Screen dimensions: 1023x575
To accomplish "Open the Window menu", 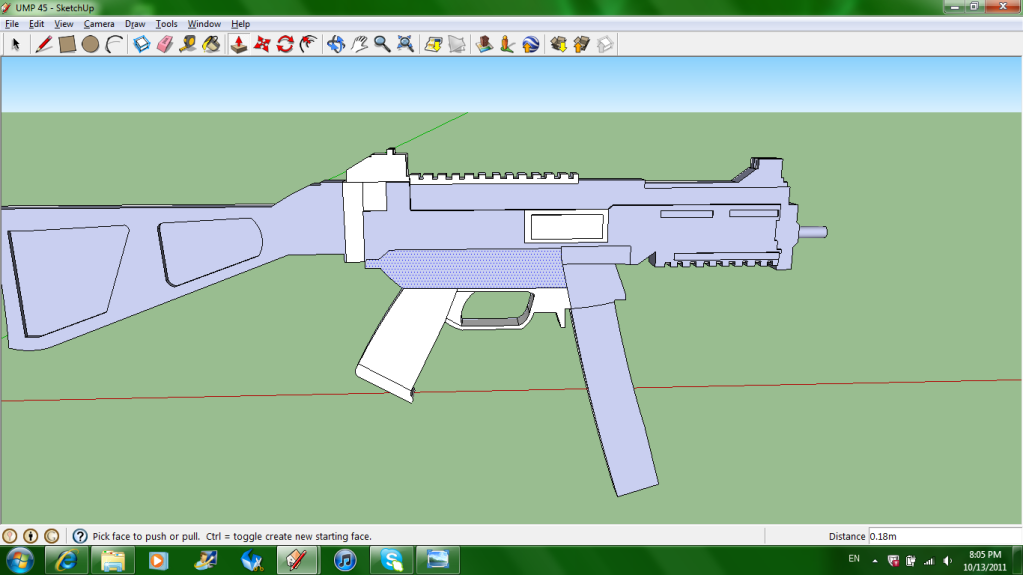I will coord(204,23).
